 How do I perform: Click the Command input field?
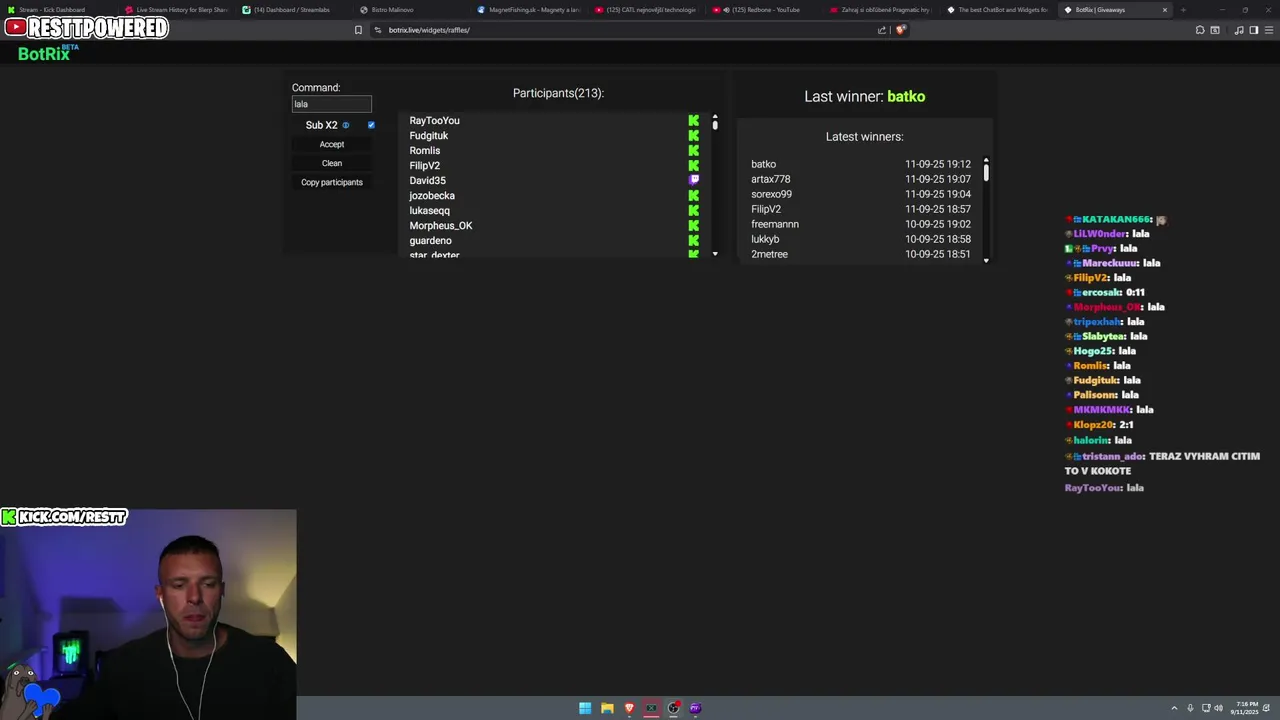(x=332, y=104)
